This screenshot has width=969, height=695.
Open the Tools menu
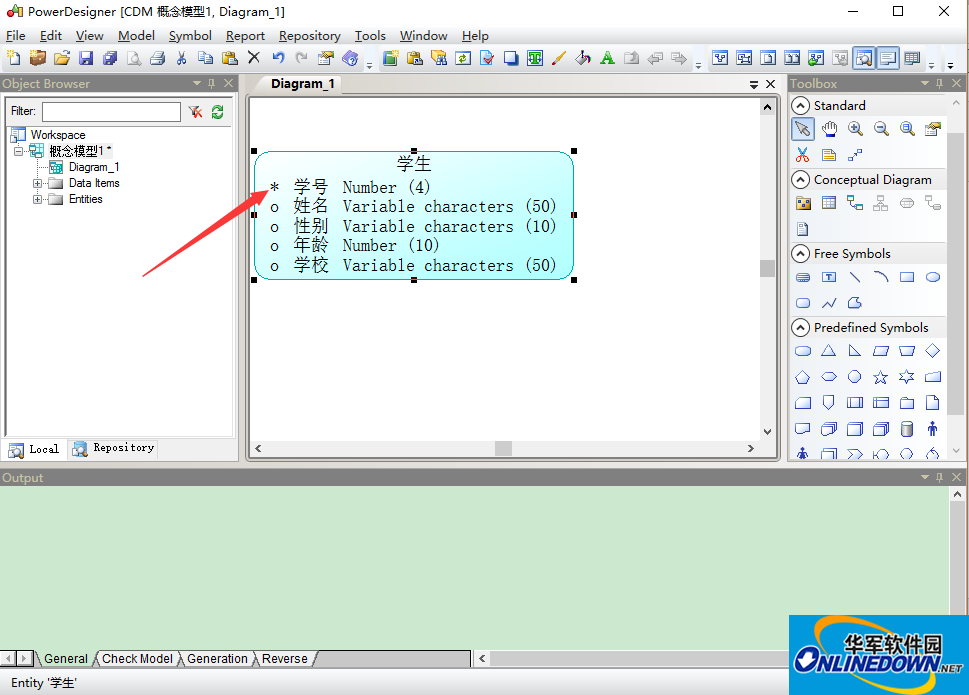(370, 36)
